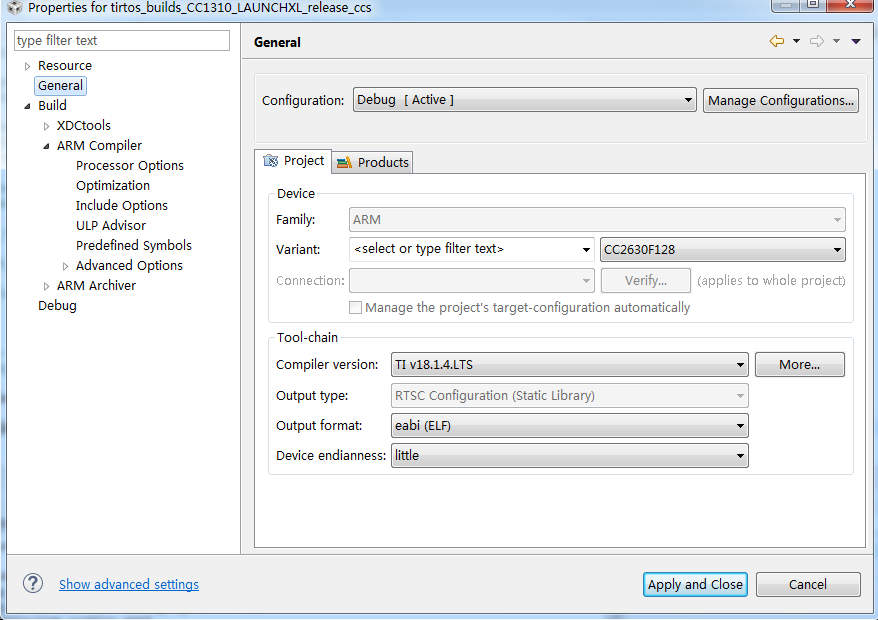Select Build in the tree

coord(52,105)
